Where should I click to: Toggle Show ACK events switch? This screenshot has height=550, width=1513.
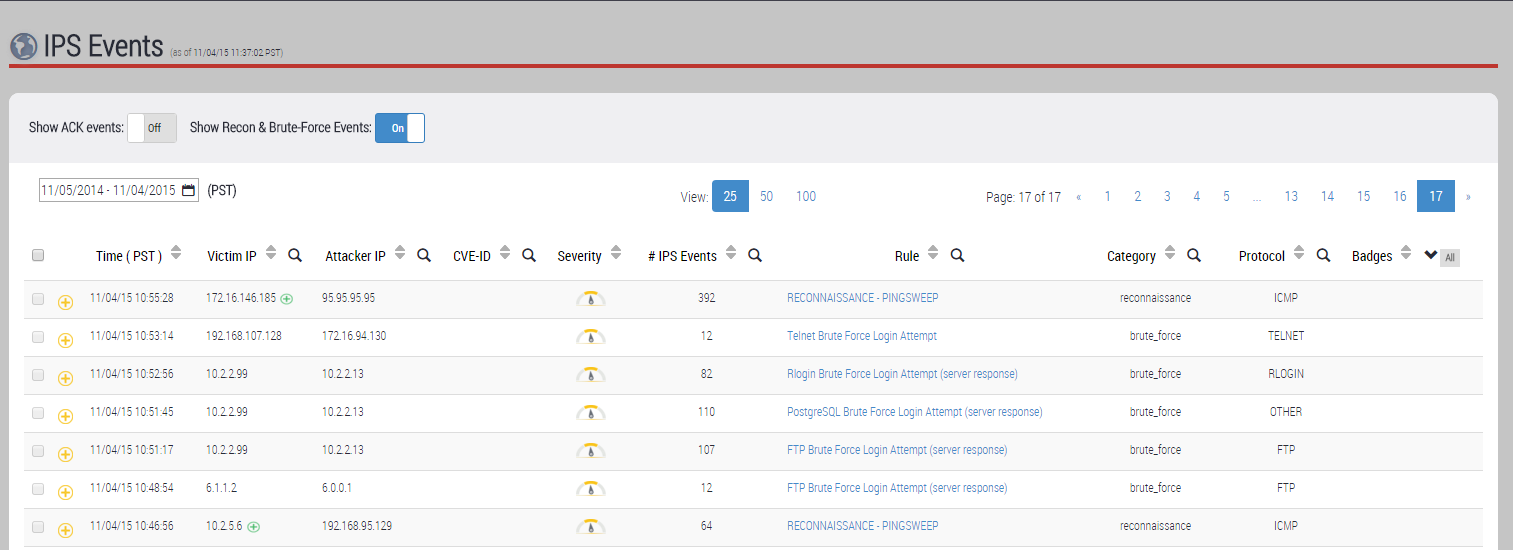[x=152, y=128]
